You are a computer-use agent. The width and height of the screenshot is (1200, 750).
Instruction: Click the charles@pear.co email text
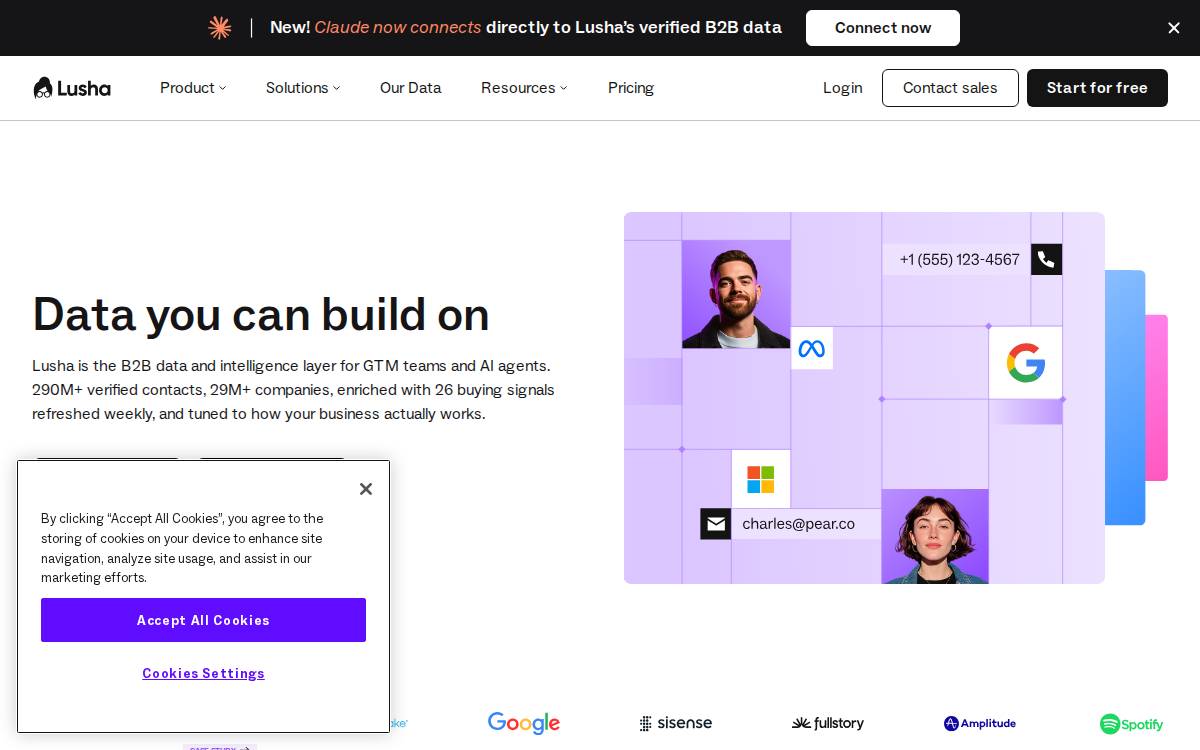point(799,524)
